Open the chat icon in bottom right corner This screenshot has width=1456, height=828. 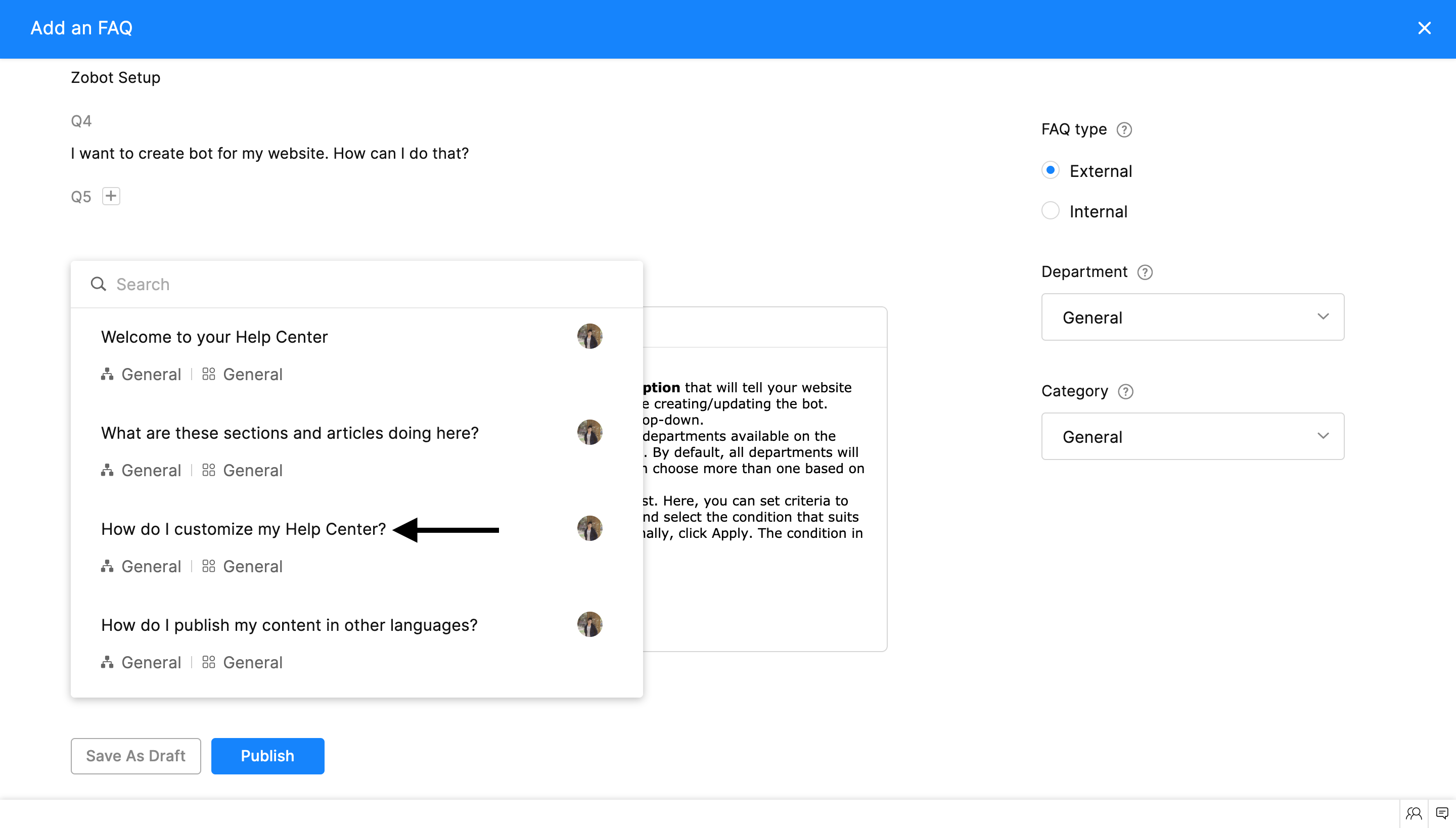click(x=1442, y=813)
